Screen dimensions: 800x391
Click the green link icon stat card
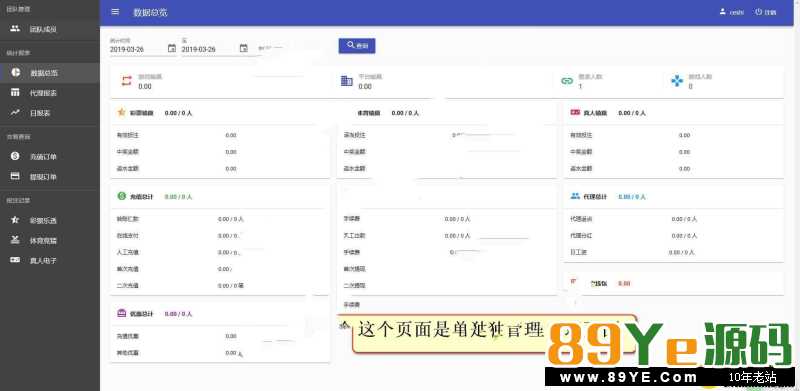point(567,81)
